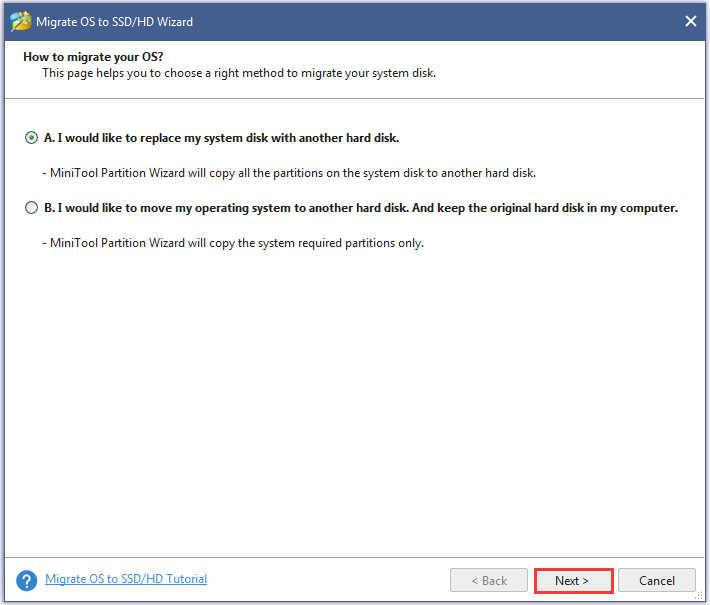Click the Cancel button
The image size is (710, 605).
(657, 581)
